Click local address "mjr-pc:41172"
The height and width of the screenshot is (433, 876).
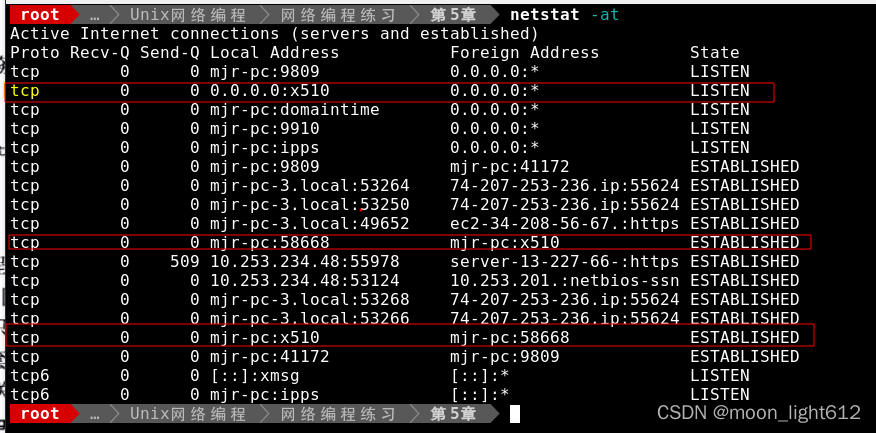270,356
